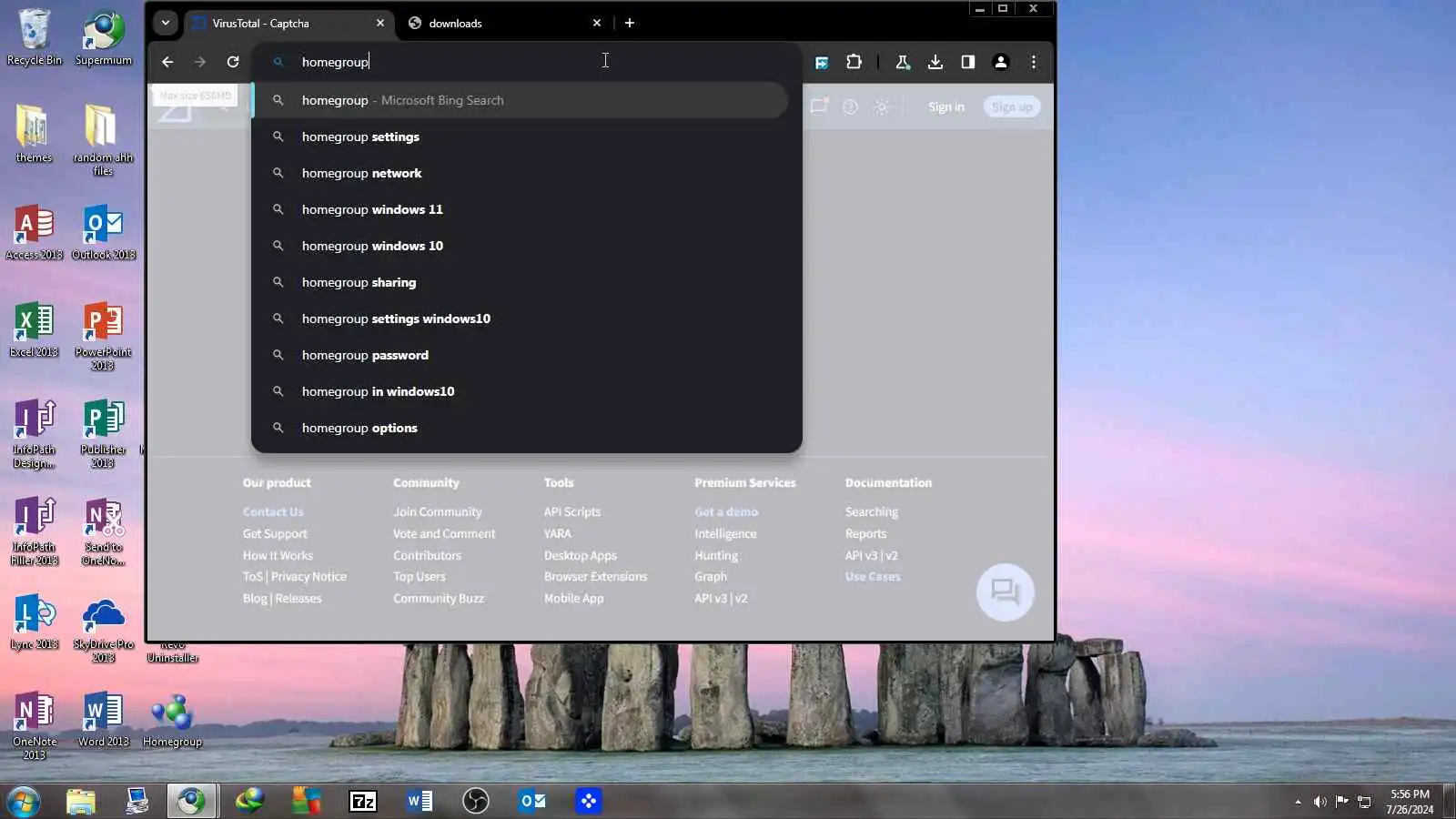
Task: Open the API Scripts footer link
Action: (572, 512)
